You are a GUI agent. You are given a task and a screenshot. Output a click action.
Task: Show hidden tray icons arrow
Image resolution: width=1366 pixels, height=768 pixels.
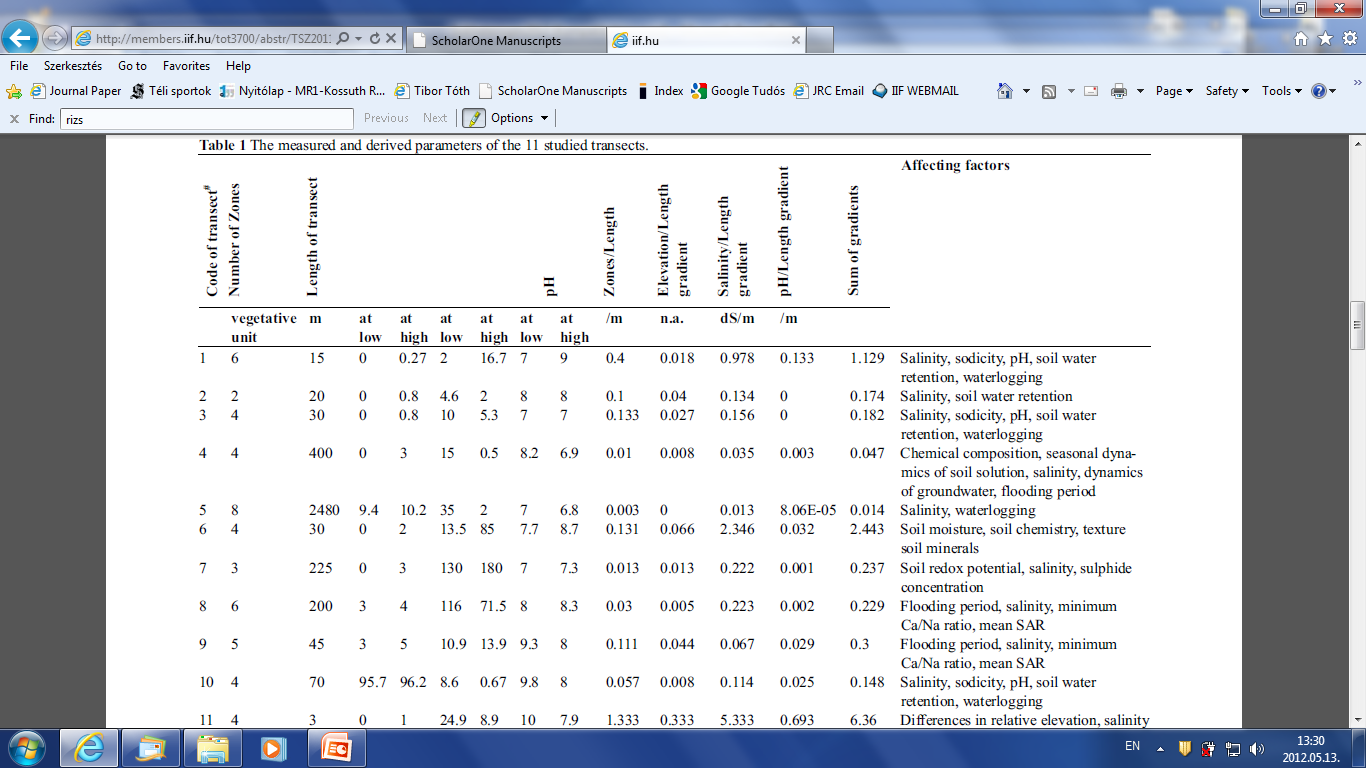1162,748
